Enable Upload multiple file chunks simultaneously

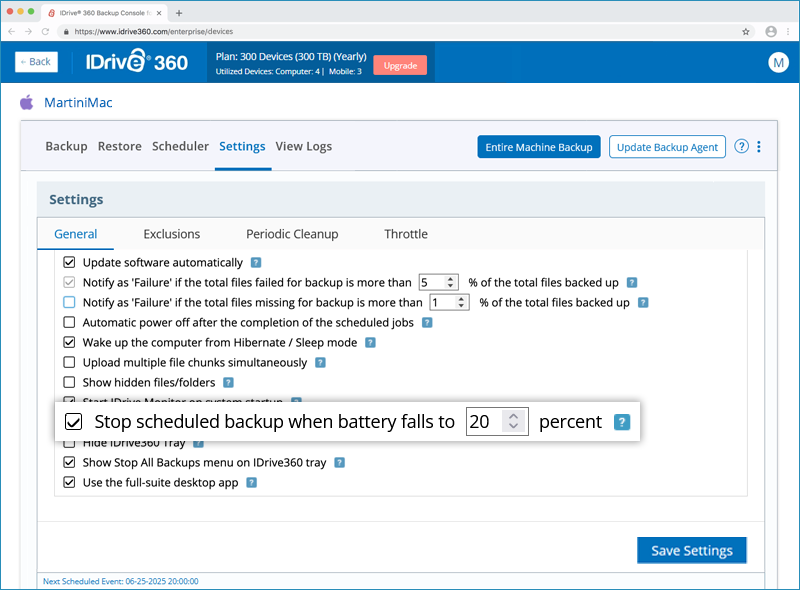[x=69, y=362]
